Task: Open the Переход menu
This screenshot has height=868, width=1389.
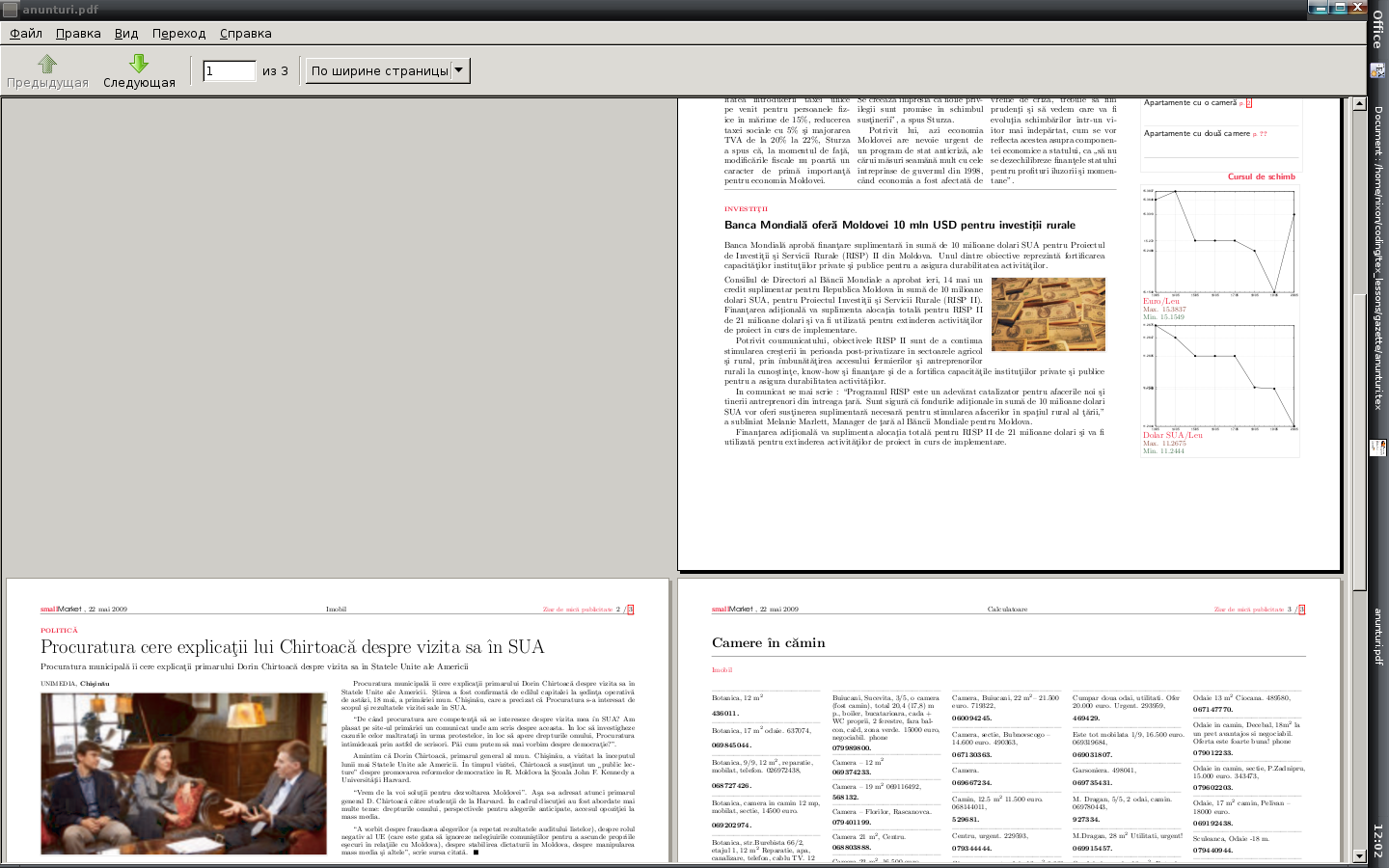Action: click(178, 33)
